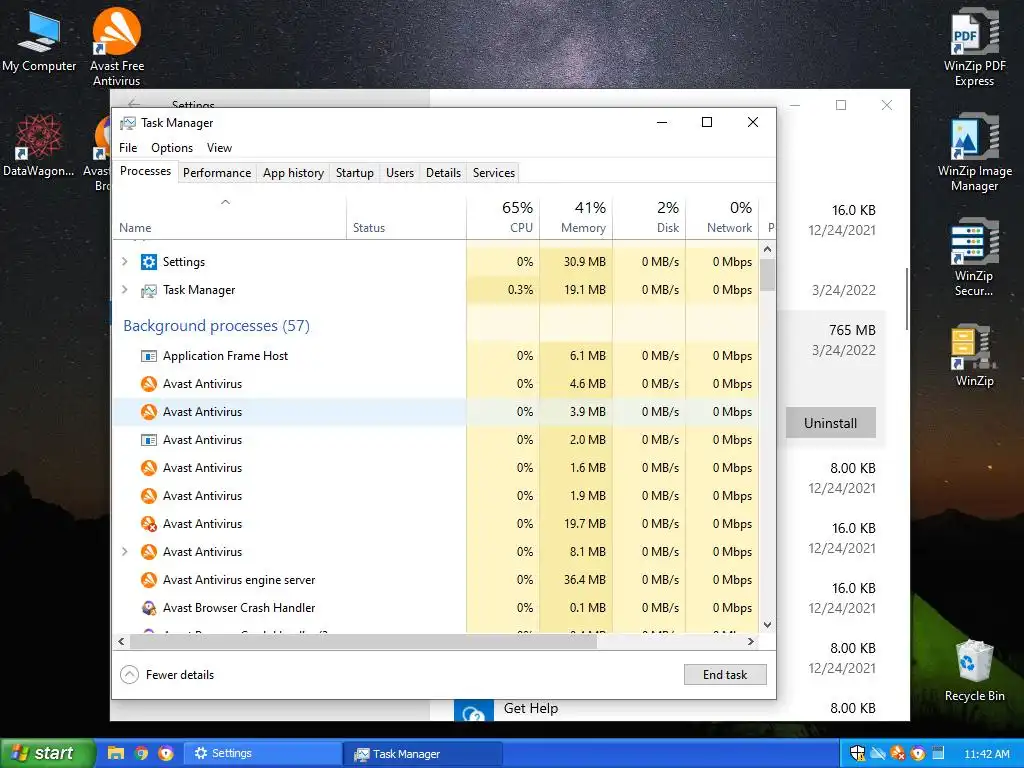
Task: Switch to the Users tab
Action: pos(400,173)
